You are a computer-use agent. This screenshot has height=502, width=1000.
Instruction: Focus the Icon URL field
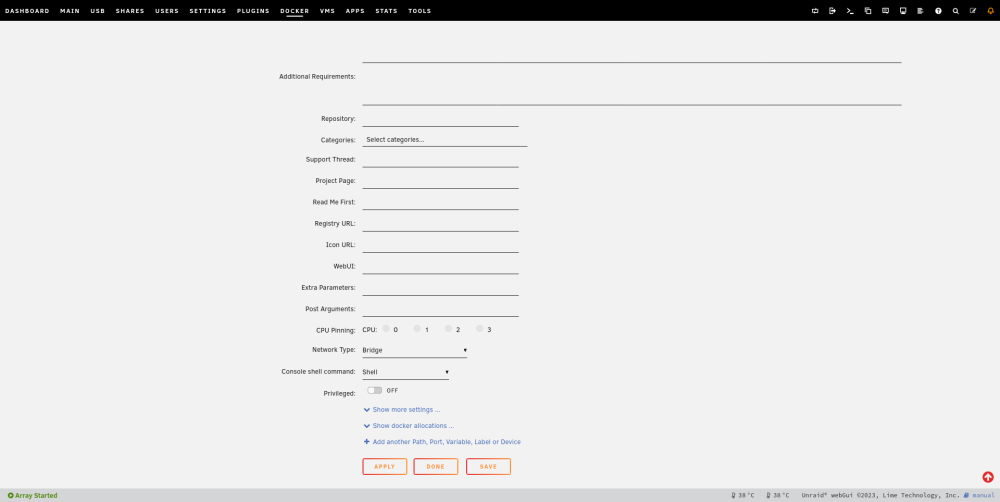point(440,245)
